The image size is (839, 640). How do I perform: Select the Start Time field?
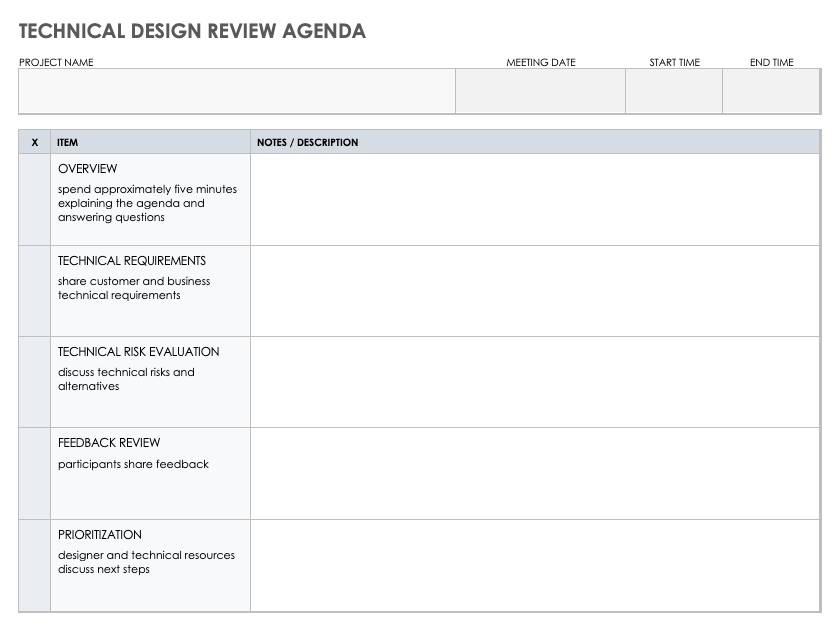click(674, 91)
